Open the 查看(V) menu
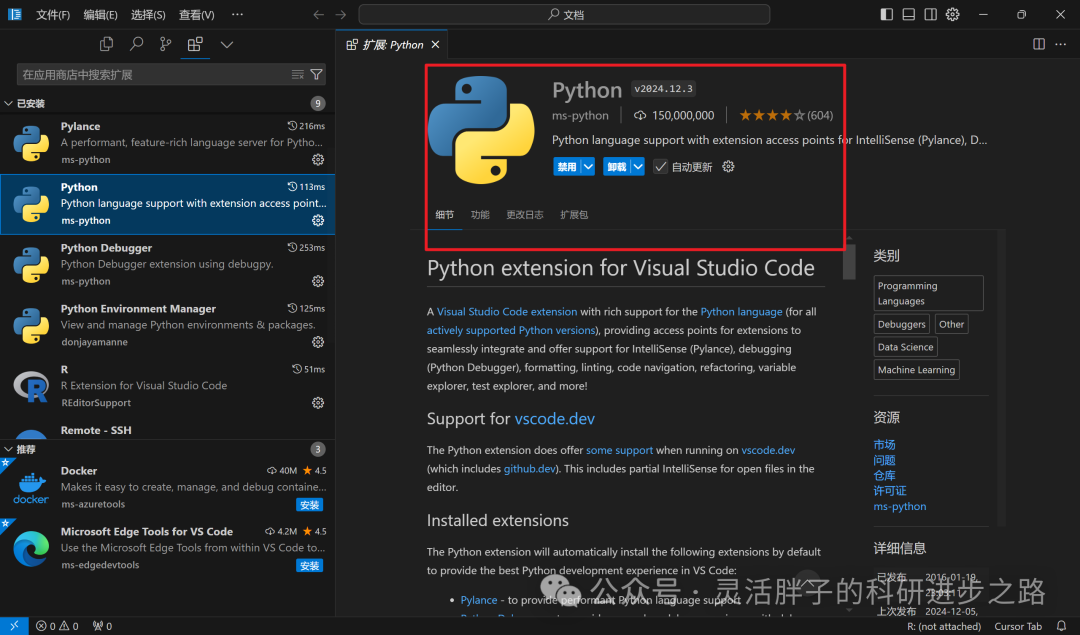This screenshot has height=635, width=1080. pos(196,14)
